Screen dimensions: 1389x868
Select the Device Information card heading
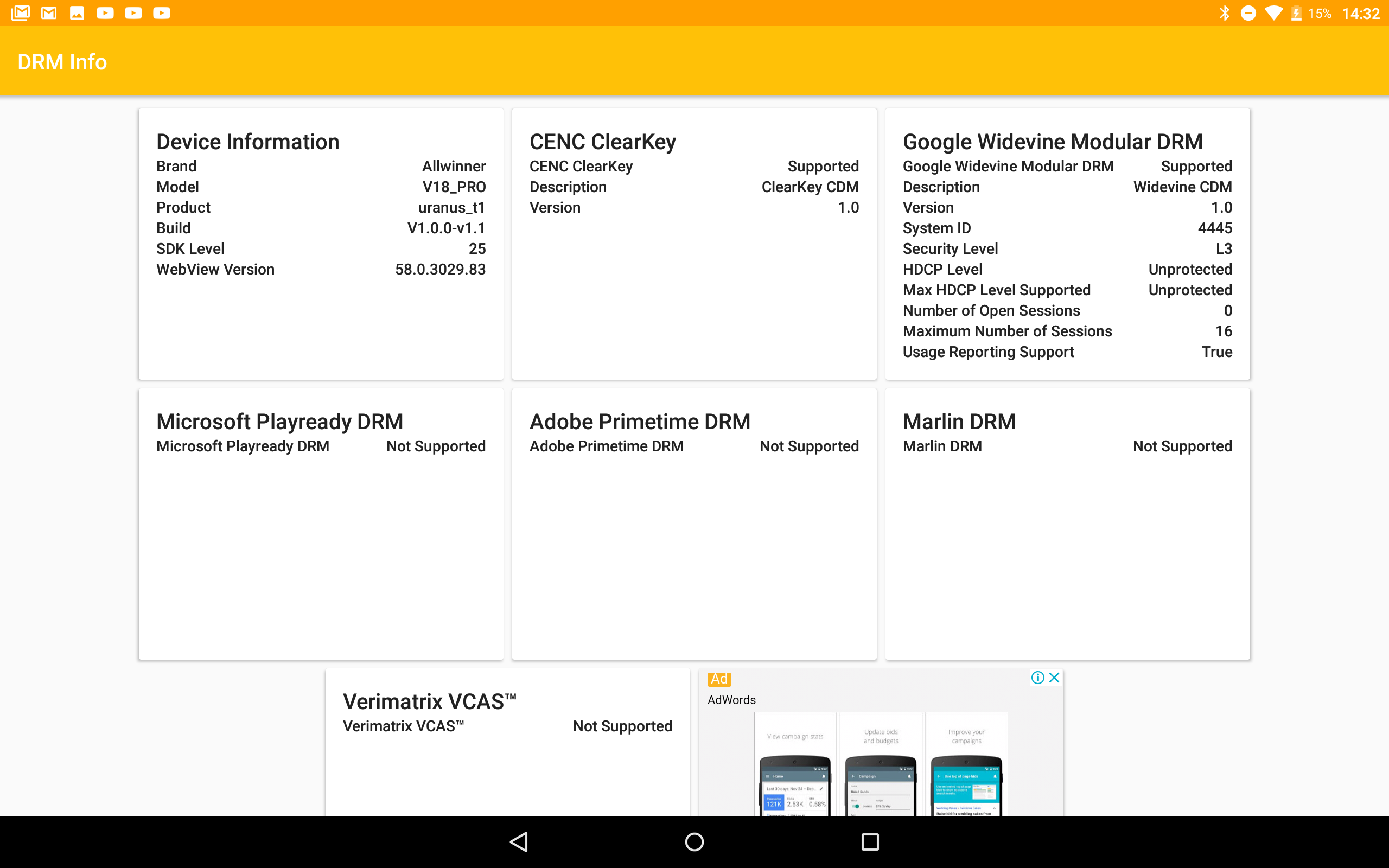coord(248,141)
